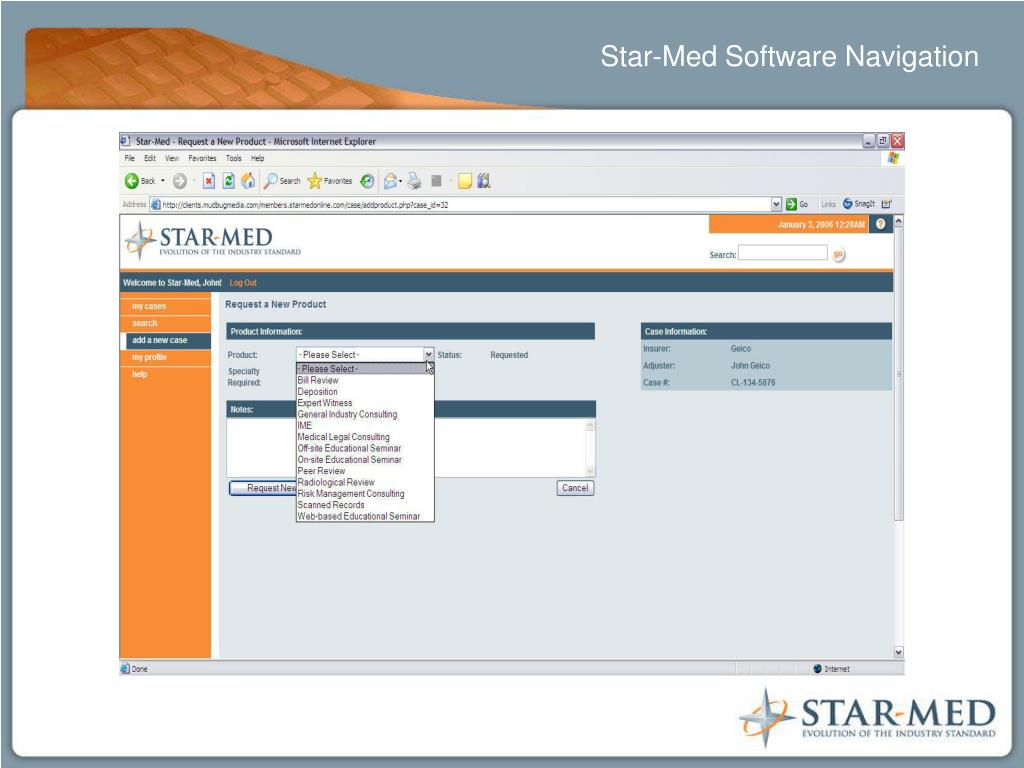Open the SnagIt toolbar item

859,204
